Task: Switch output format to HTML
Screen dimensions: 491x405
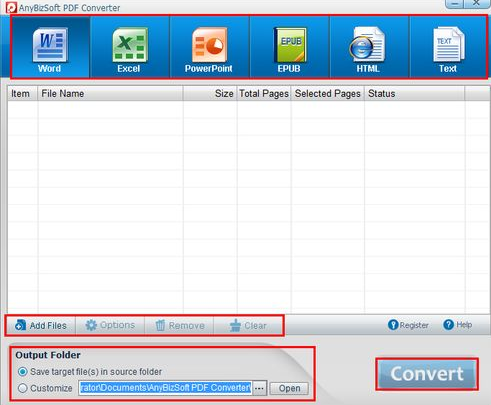Action: coord(369,47)
